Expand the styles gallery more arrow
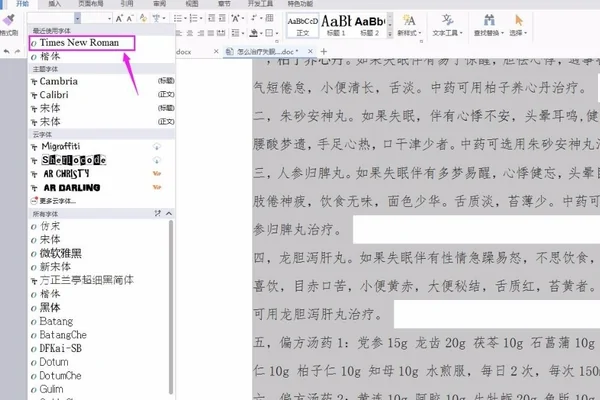Image resolution: width=600 pixels, height=400 pixels. tap(390, 34)
